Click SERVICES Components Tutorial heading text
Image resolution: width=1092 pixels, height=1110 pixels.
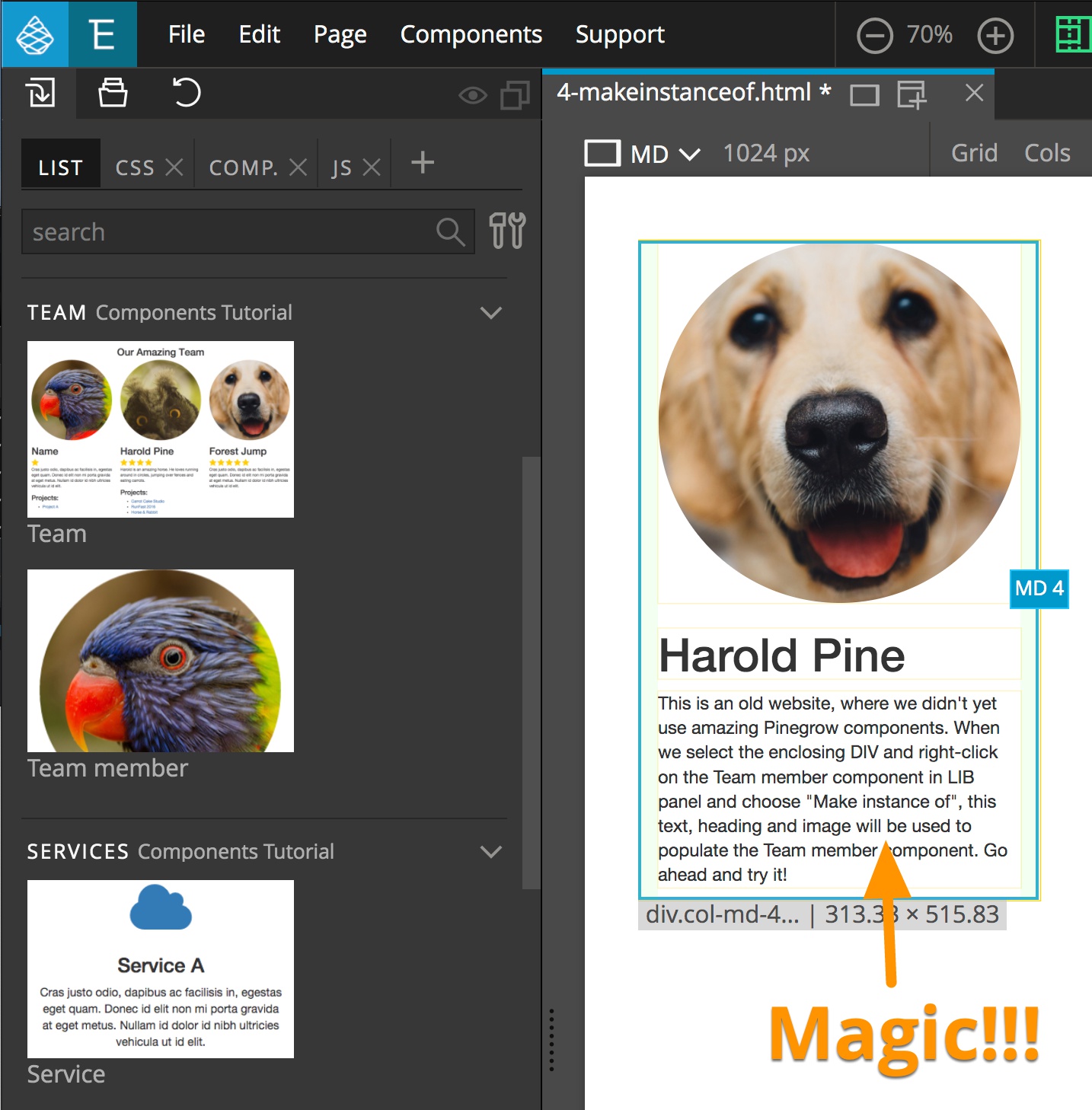(180, 852)
